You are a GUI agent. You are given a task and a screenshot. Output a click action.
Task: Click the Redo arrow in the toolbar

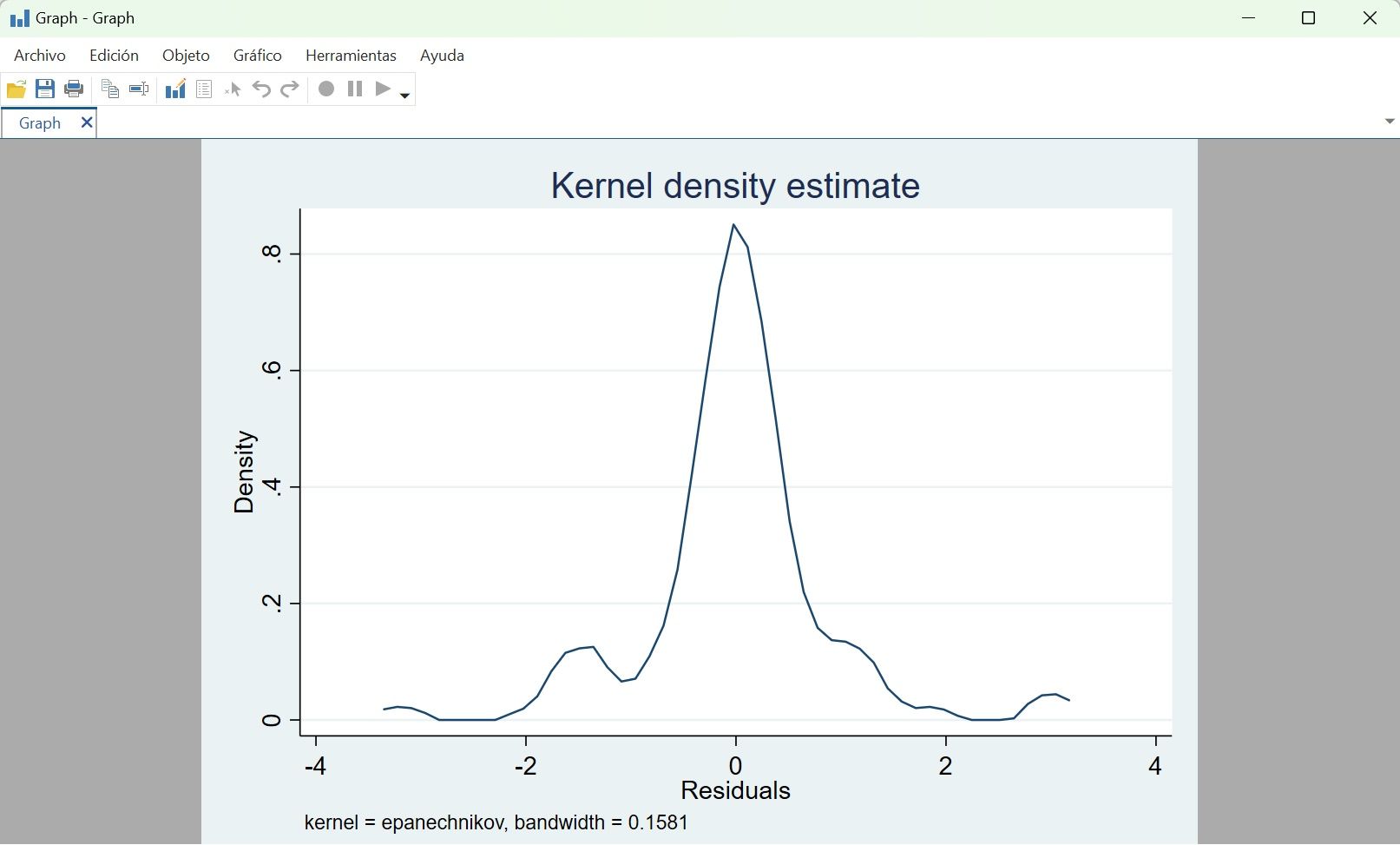tap(290, 89)
